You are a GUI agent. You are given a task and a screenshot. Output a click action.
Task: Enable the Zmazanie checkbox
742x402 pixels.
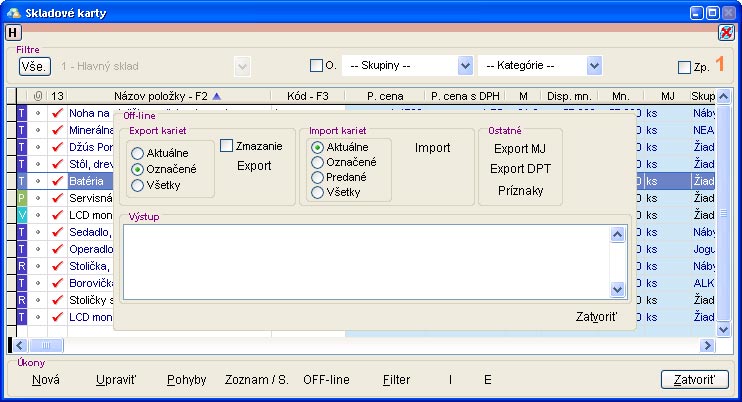tap(227, 146)
